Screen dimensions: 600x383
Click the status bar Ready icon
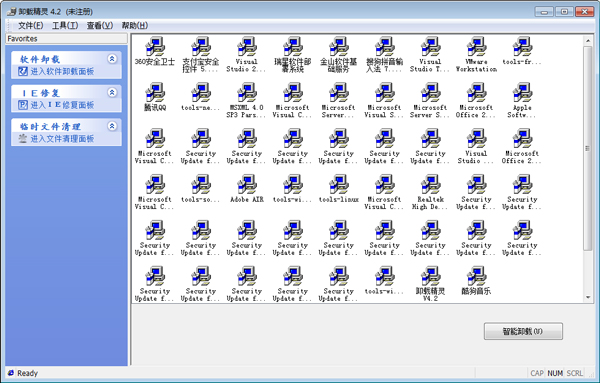point(11,373)
